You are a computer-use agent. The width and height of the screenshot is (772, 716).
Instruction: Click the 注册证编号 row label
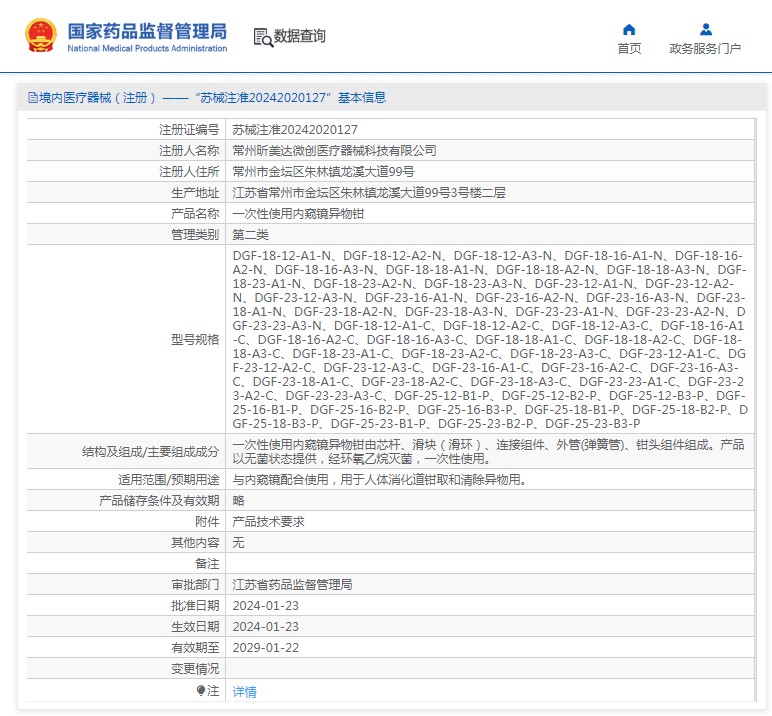tap(189, 130)
